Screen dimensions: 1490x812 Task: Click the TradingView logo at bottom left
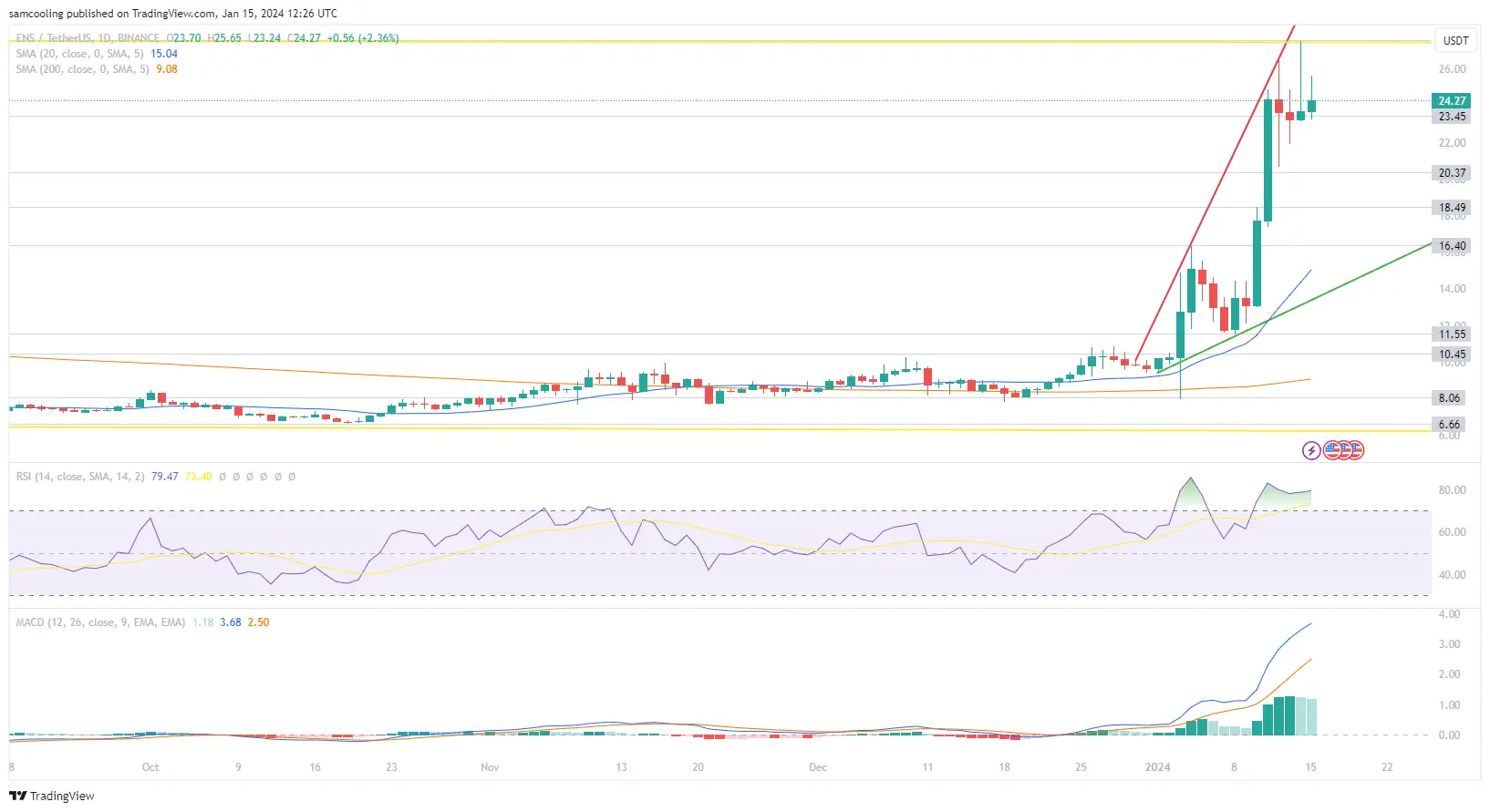52,796
